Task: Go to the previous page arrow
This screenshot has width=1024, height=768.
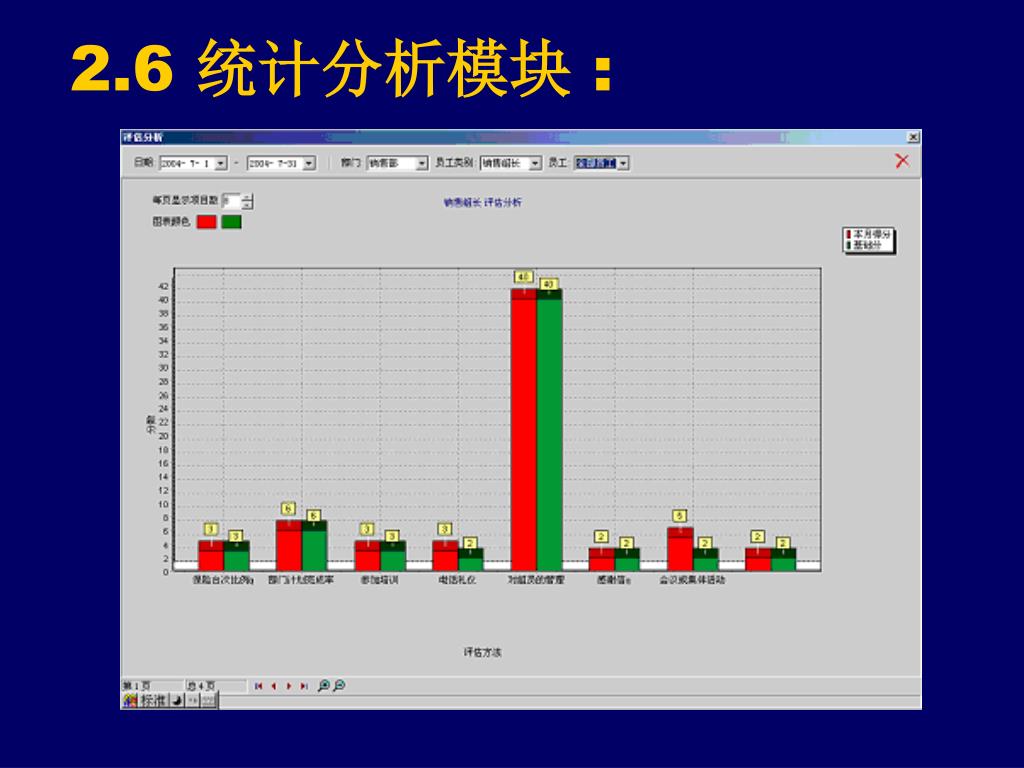Action: [x=274, y=686]
